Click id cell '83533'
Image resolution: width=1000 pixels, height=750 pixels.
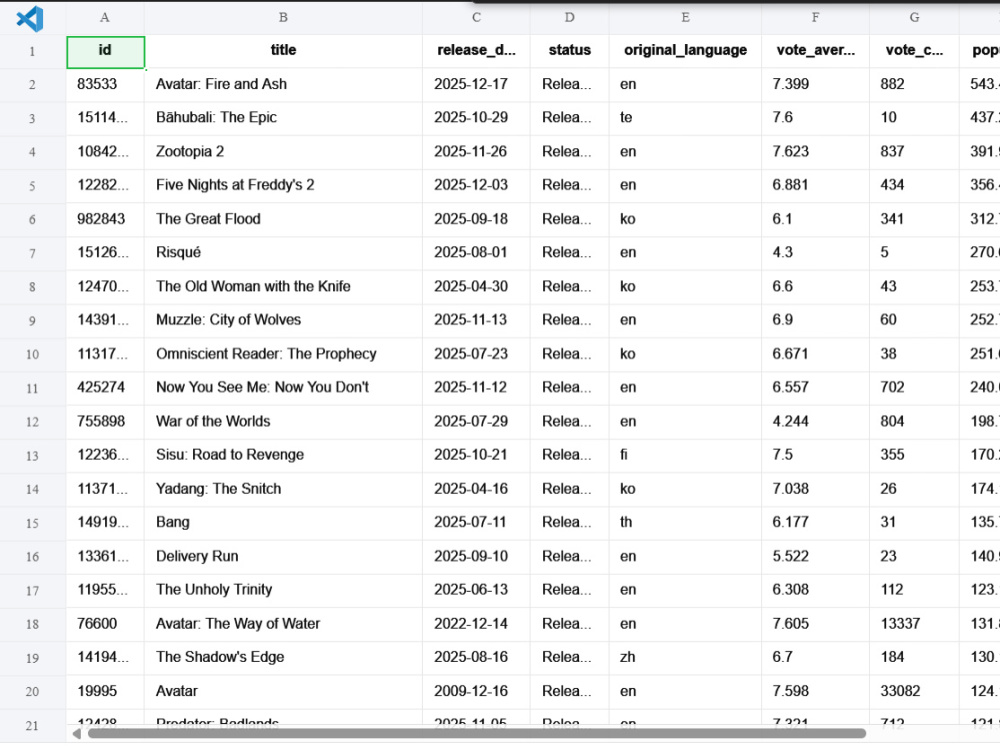tap(105, 84)
